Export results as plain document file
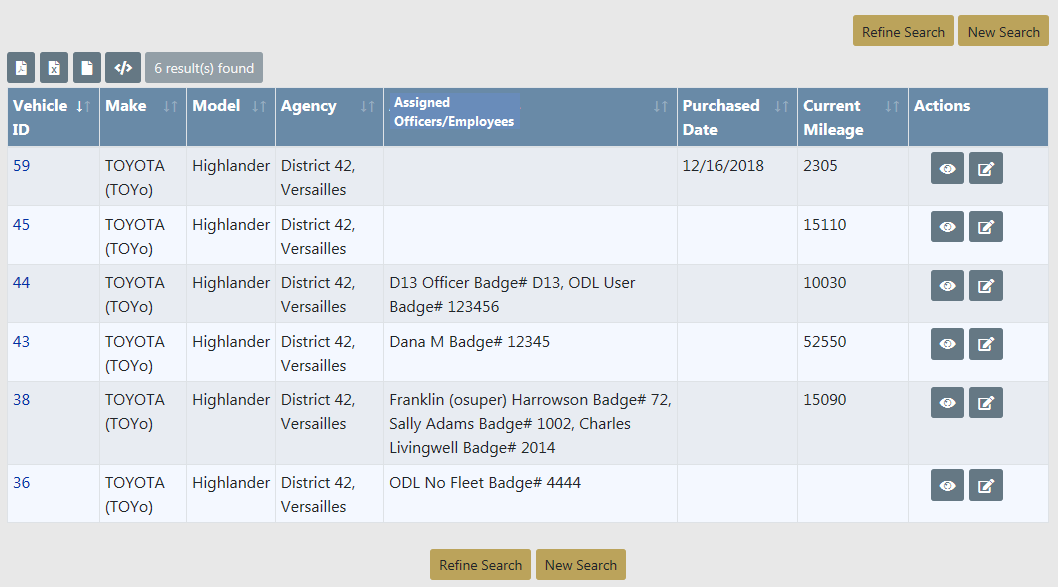Screen dimensions: 1058x587 87,68
